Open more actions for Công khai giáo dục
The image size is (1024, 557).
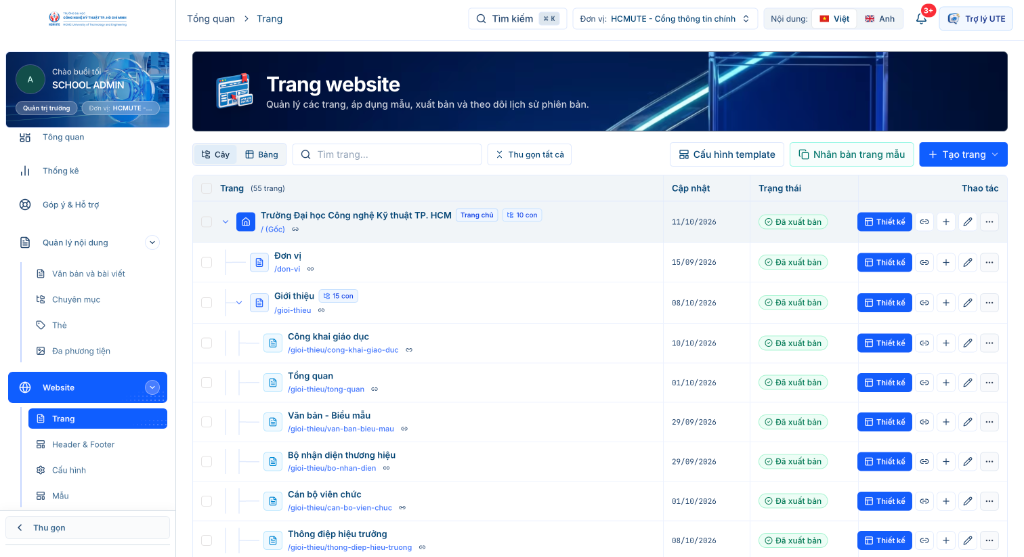pos(989,343)
